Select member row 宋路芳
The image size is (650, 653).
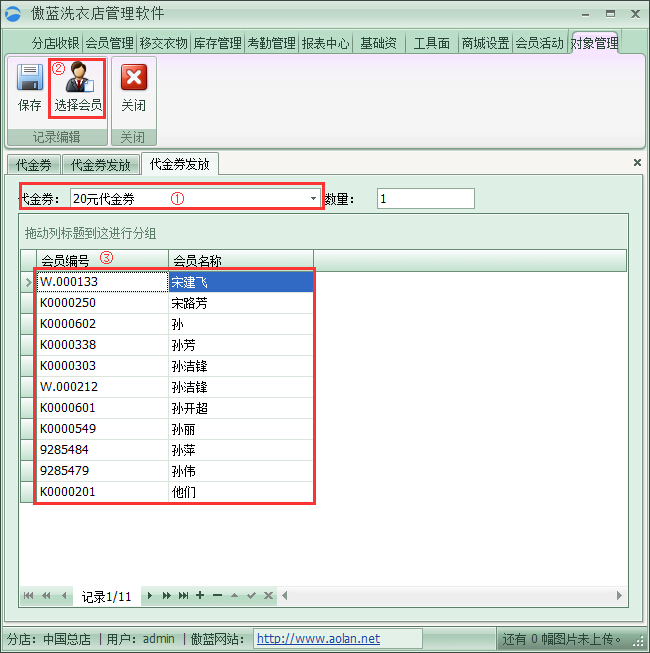pyautogui.click(x=240, y=303)
